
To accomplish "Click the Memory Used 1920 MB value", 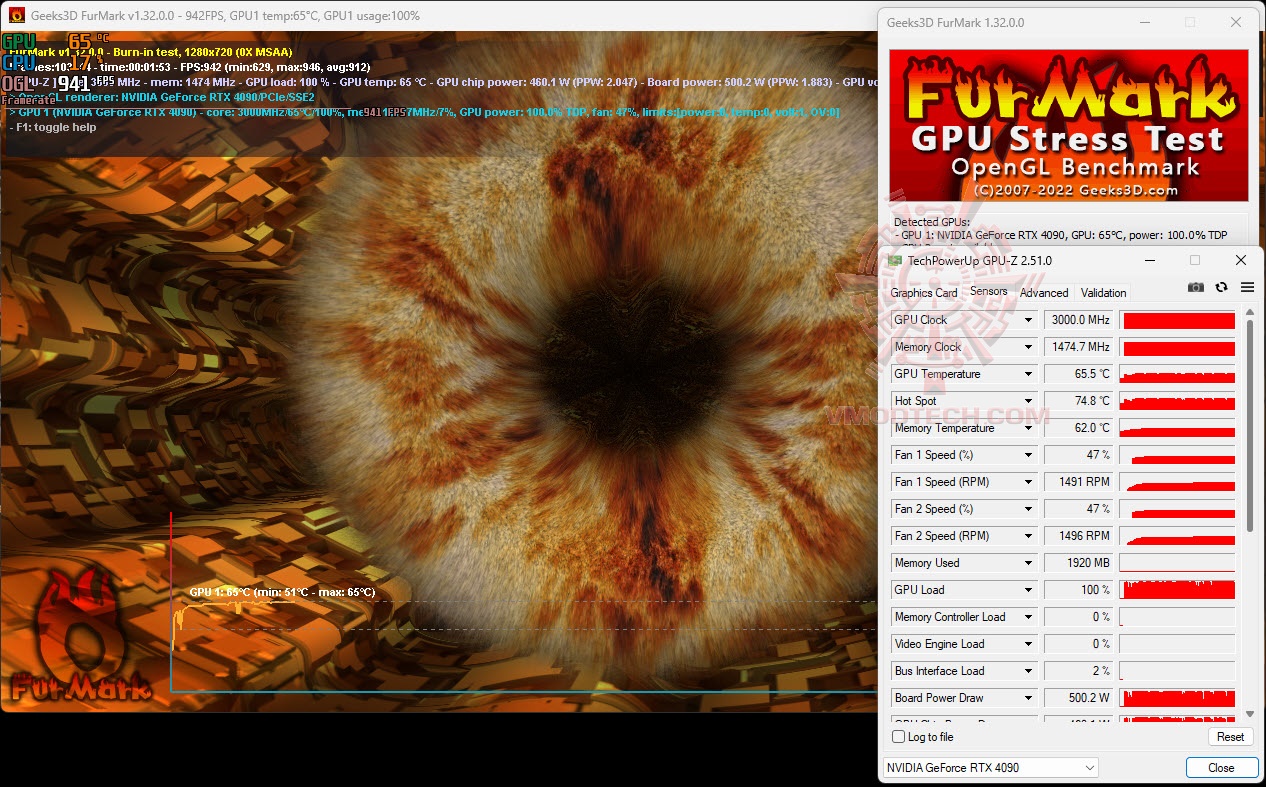I will (x=1079, y=563).
